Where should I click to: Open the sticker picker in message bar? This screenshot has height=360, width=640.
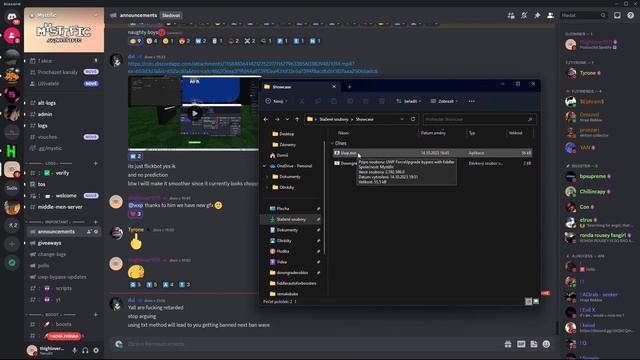pyautogui.click(x=534, y=344)
